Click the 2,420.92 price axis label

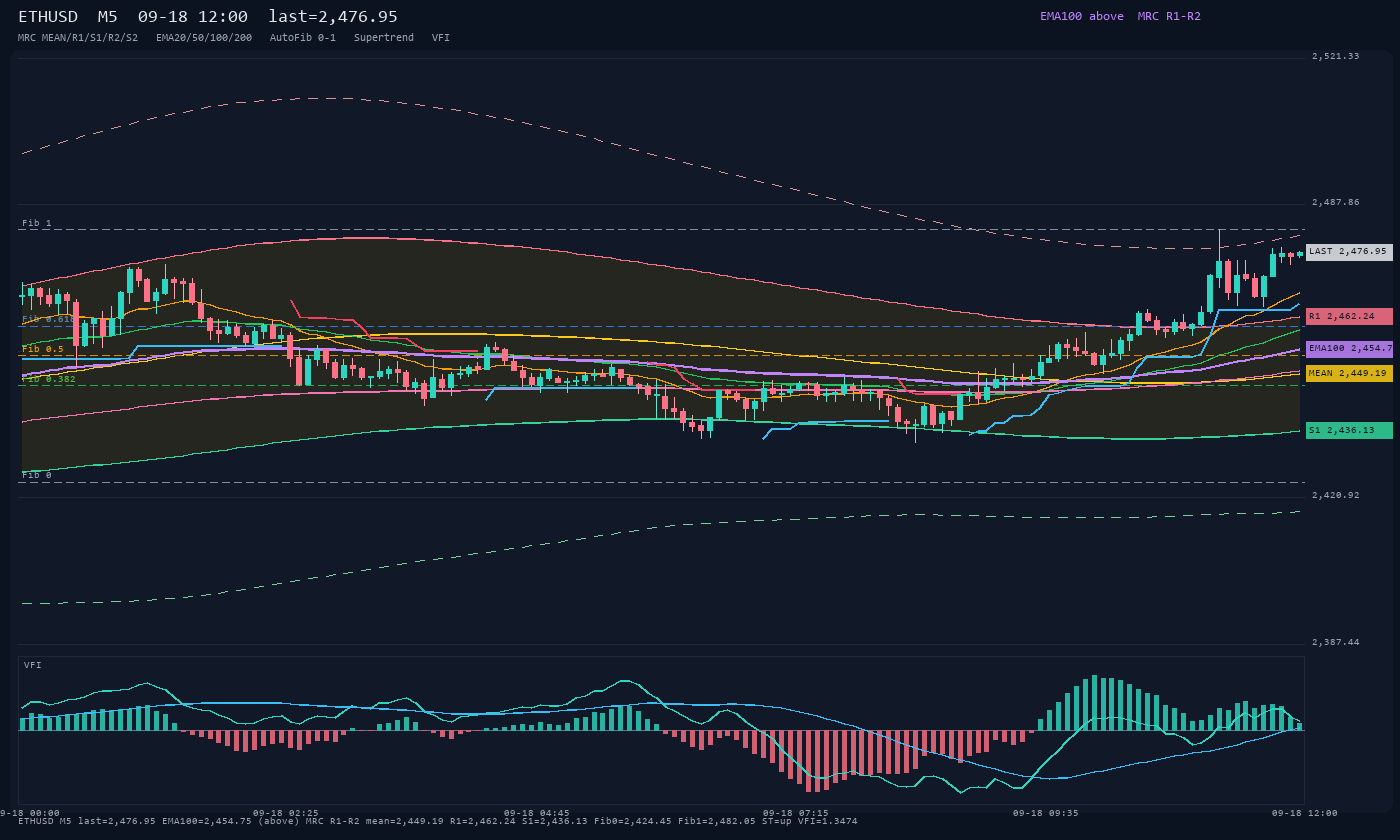(x=1336, y=496)
